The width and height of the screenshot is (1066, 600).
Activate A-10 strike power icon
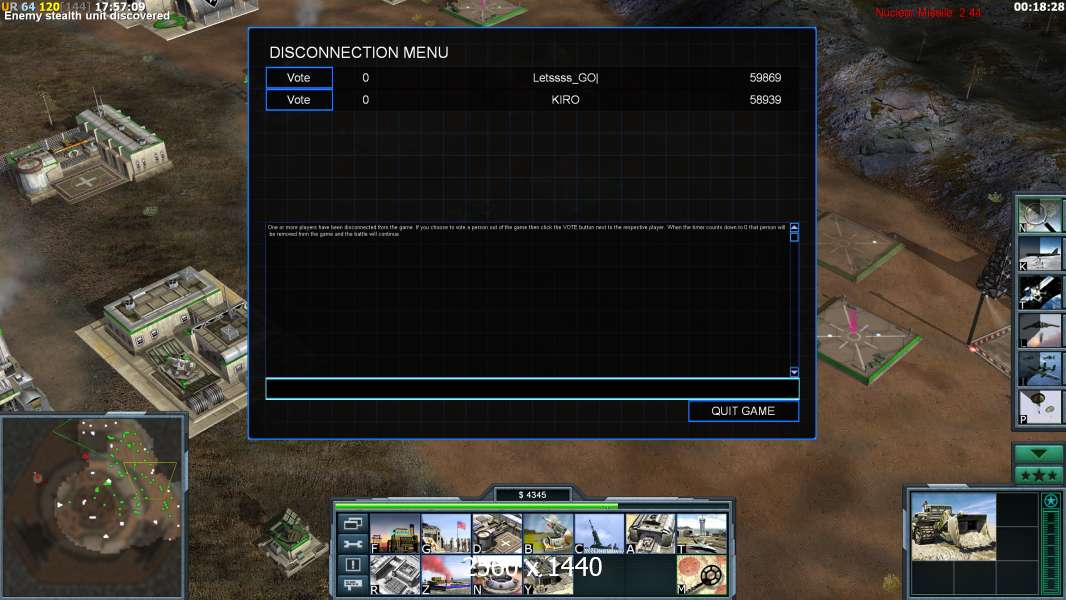[1039, 369]
